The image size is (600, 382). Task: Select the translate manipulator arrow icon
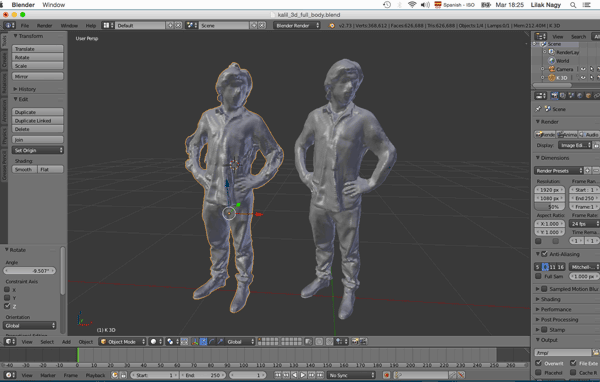click(x=203, y=341)
